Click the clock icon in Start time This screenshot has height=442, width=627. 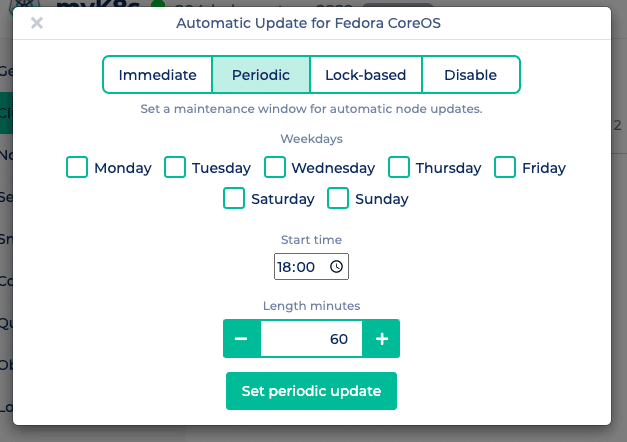click(337, 267)
